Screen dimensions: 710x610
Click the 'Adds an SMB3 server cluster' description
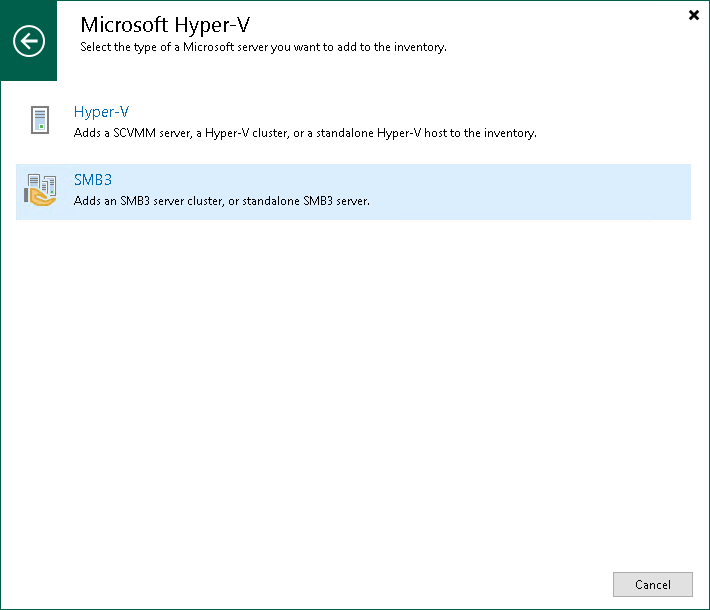pos(222,201)
